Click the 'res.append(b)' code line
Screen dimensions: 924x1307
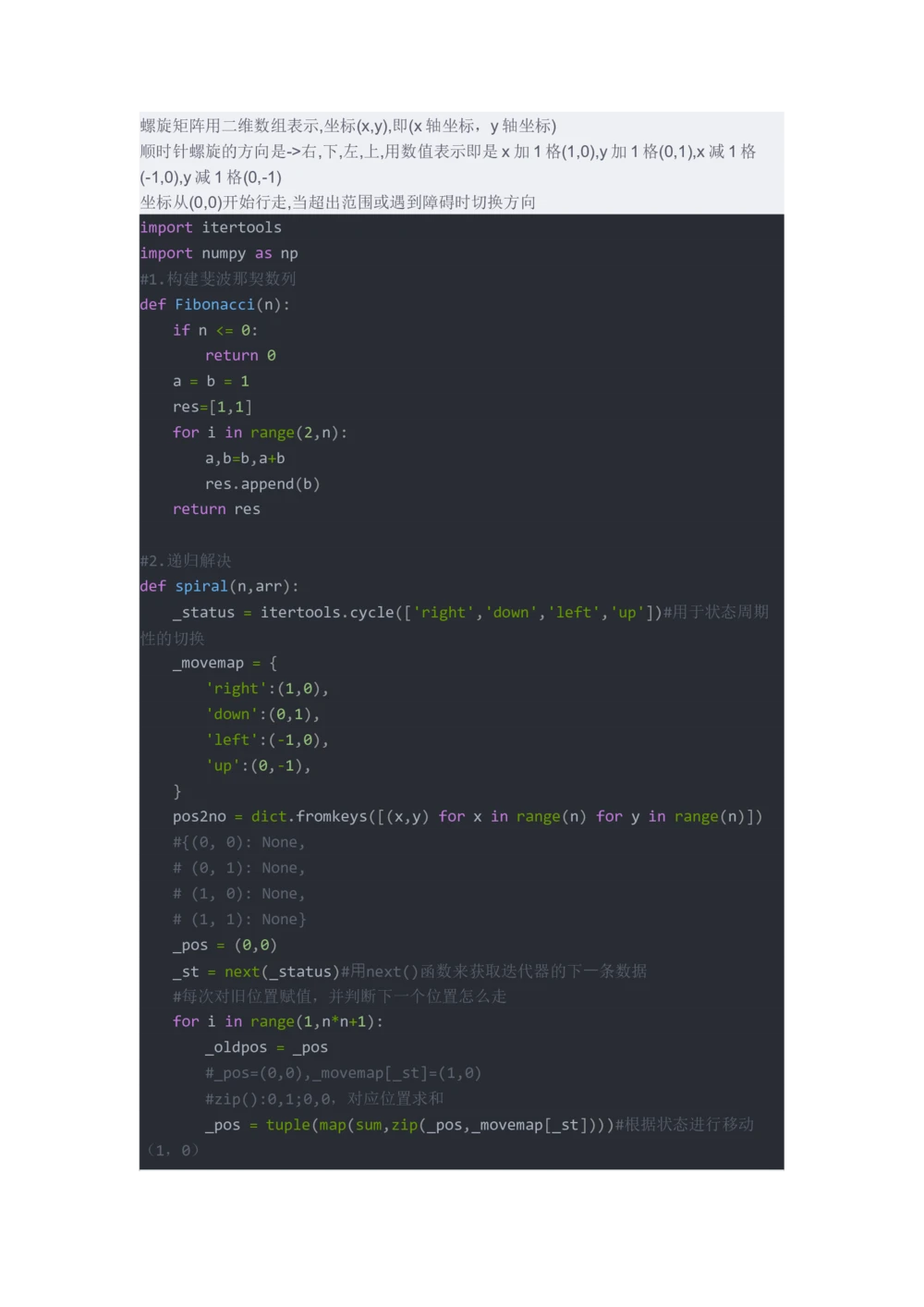tap(262, 483)
